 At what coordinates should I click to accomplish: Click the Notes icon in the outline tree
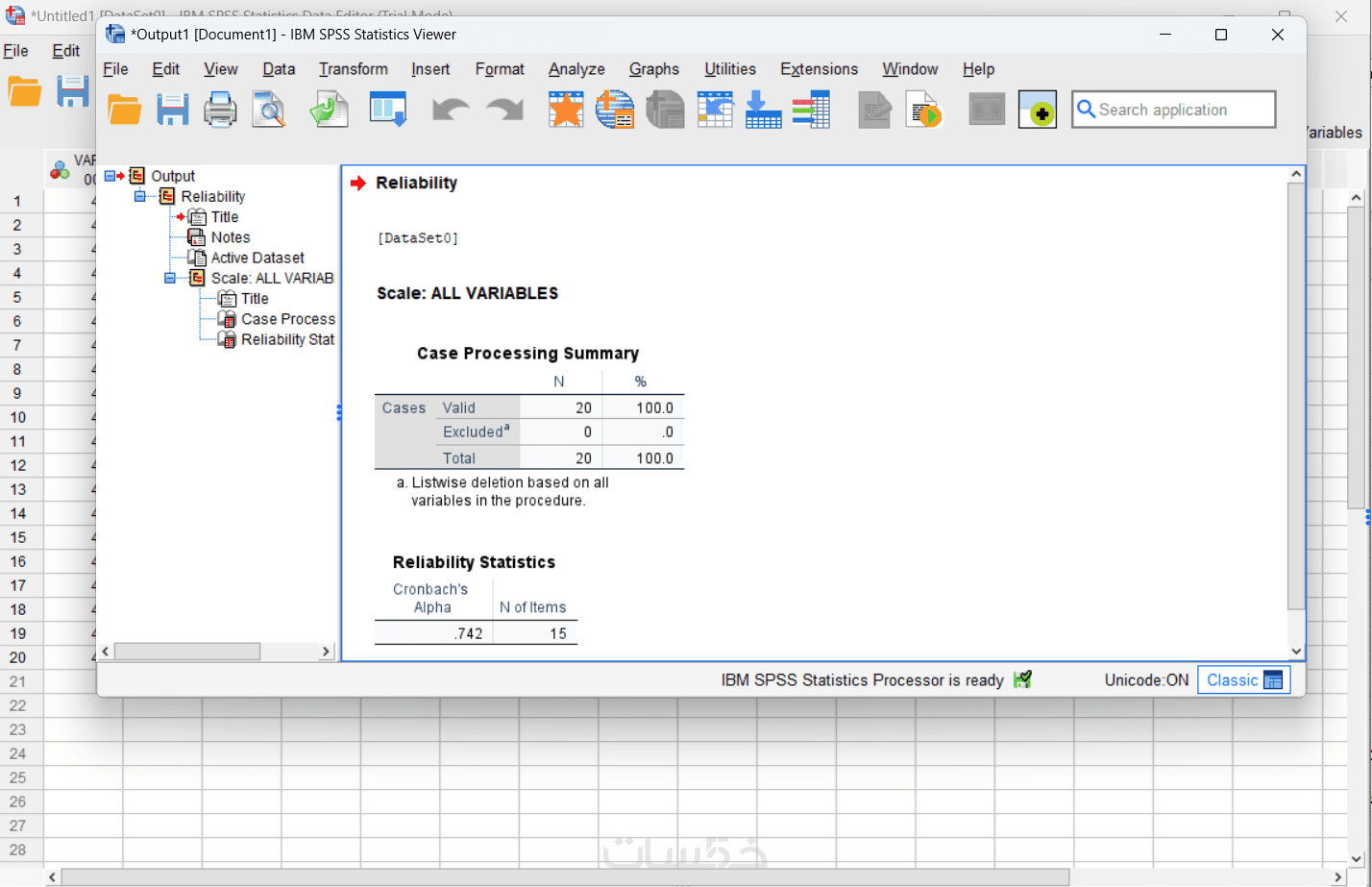click(196, 237)
